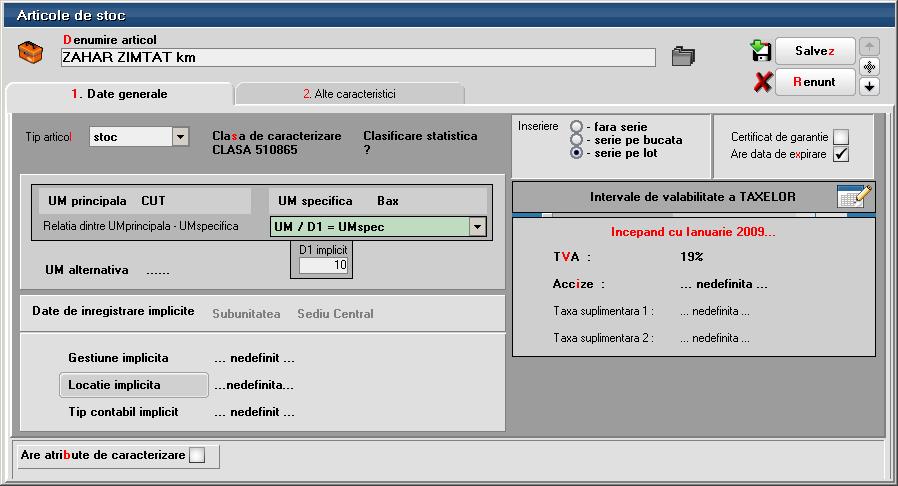Viewport: 898px width, 486px height.
Task: Click the move cross-arrows button
Action: [x=869, y=67]
